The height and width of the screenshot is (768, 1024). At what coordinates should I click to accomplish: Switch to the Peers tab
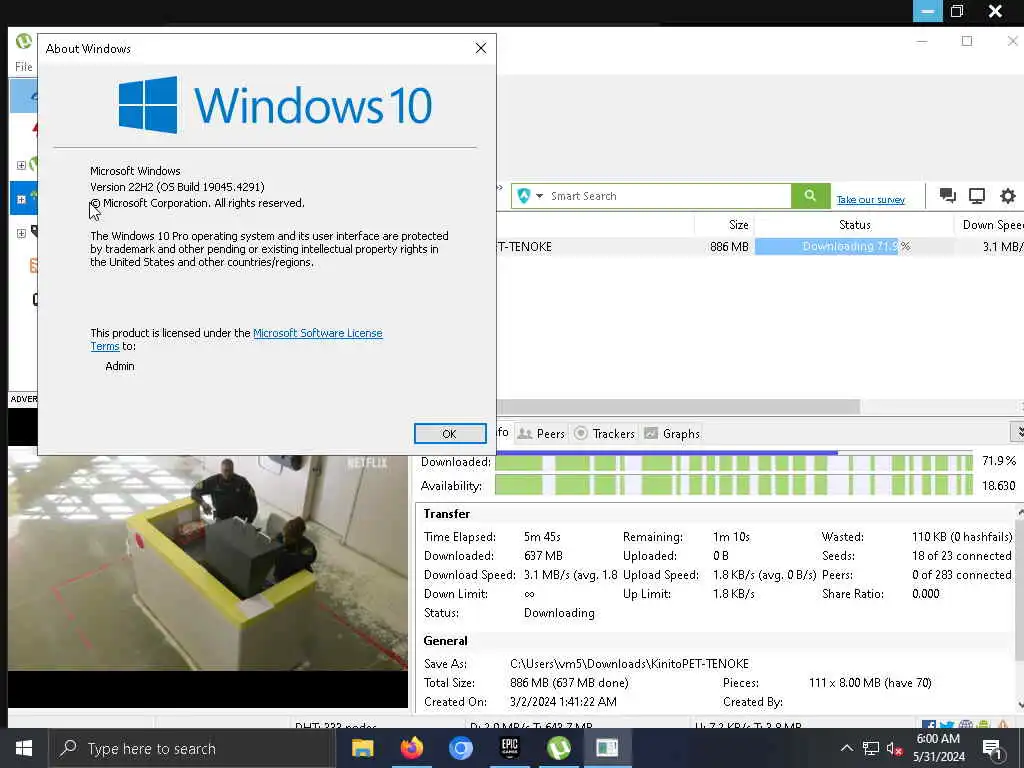click(541, 434)
